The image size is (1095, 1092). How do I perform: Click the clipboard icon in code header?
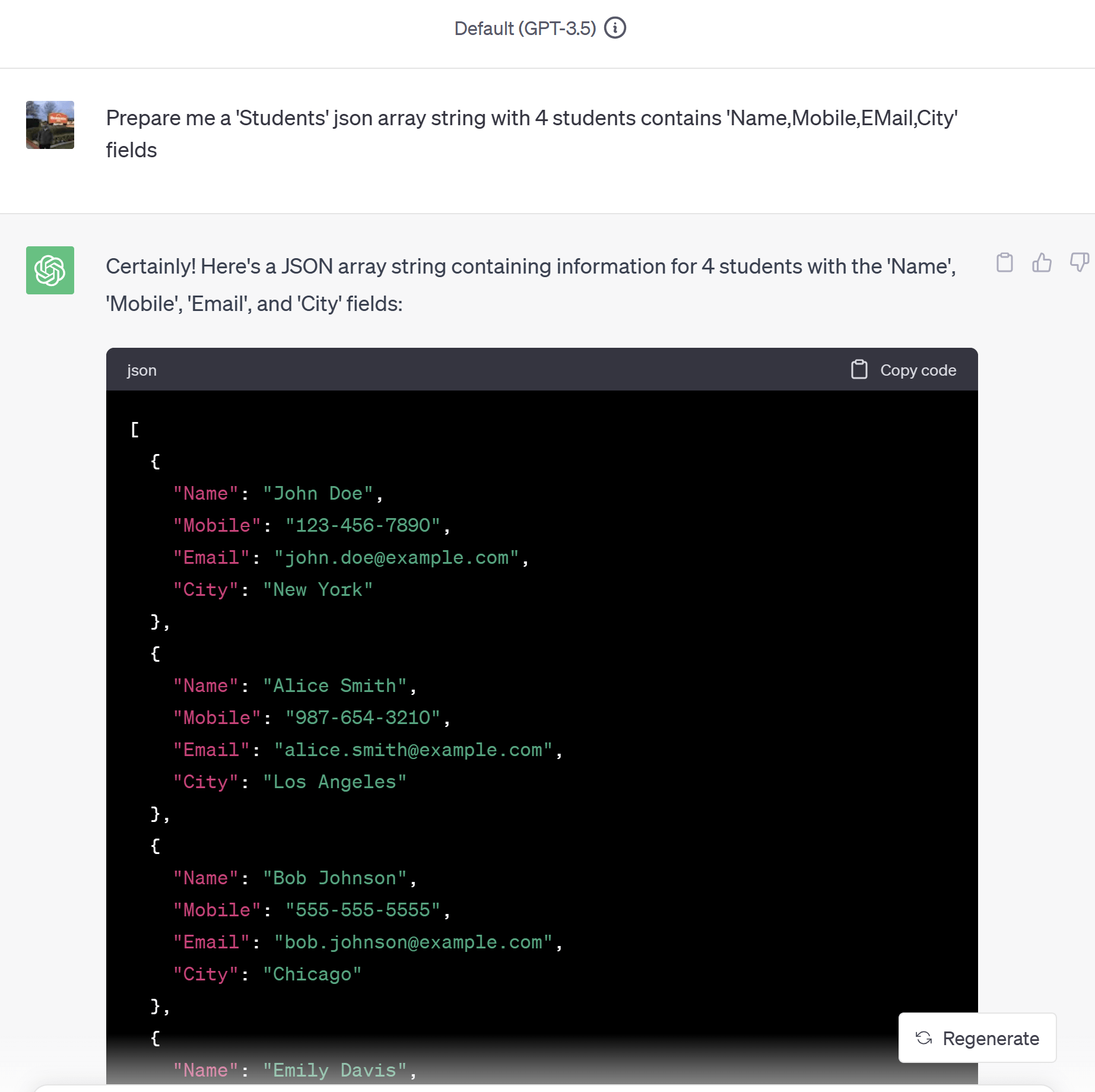click(x=859, y=369)
